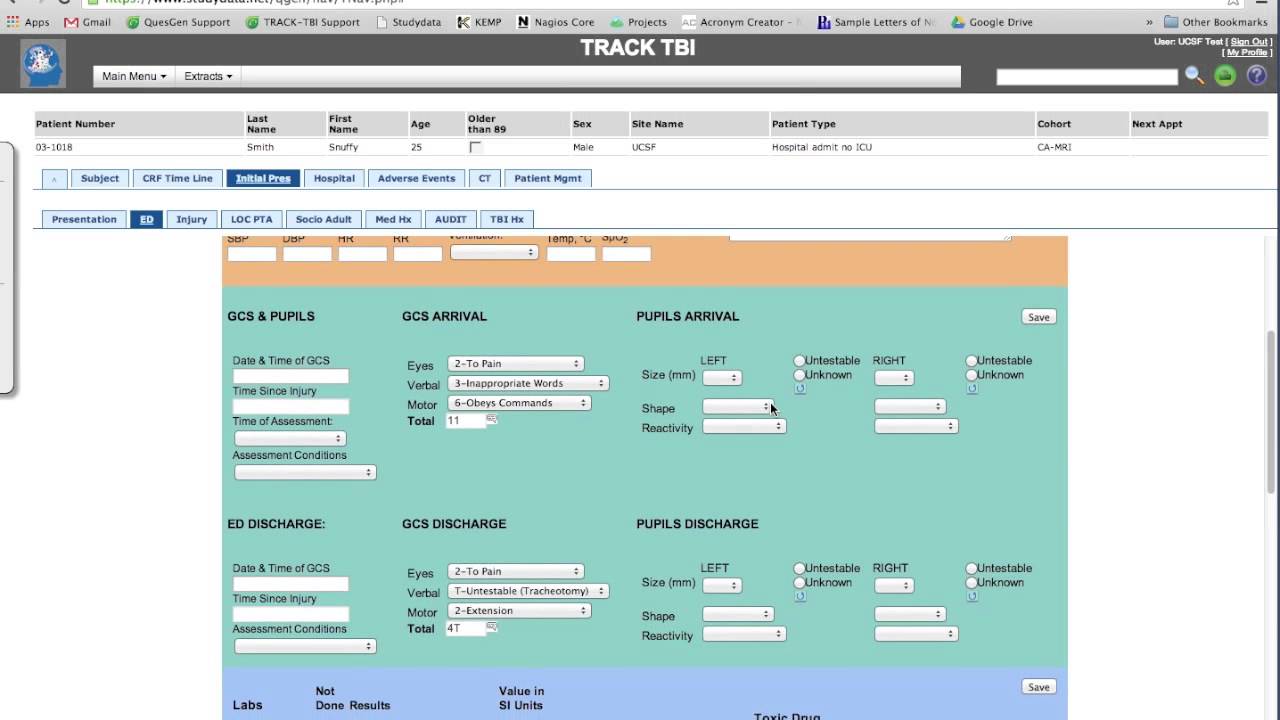Open the Acronym Creator bookmark

click(x=742, y=22)
